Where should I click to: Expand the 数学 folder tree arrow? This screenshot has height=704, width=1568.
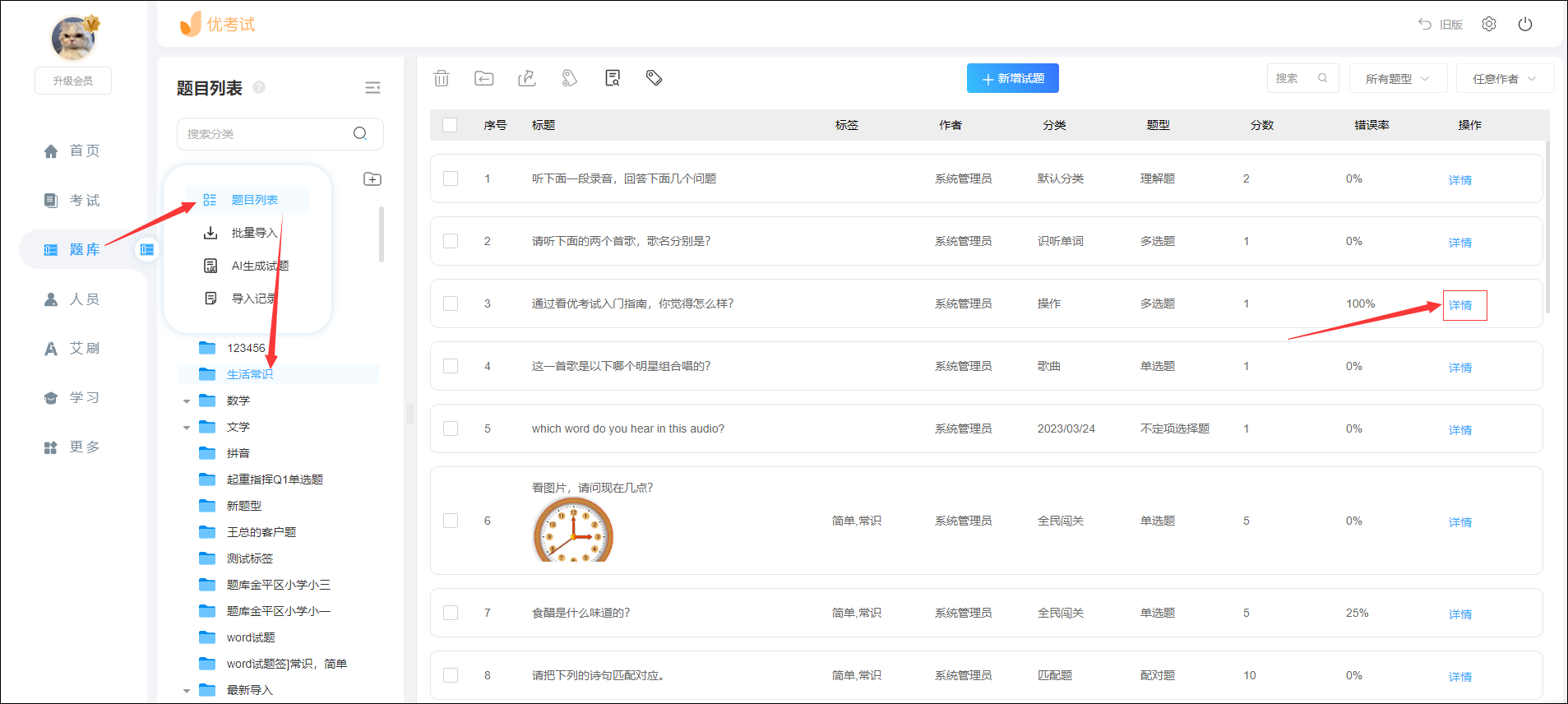(187, 401)
